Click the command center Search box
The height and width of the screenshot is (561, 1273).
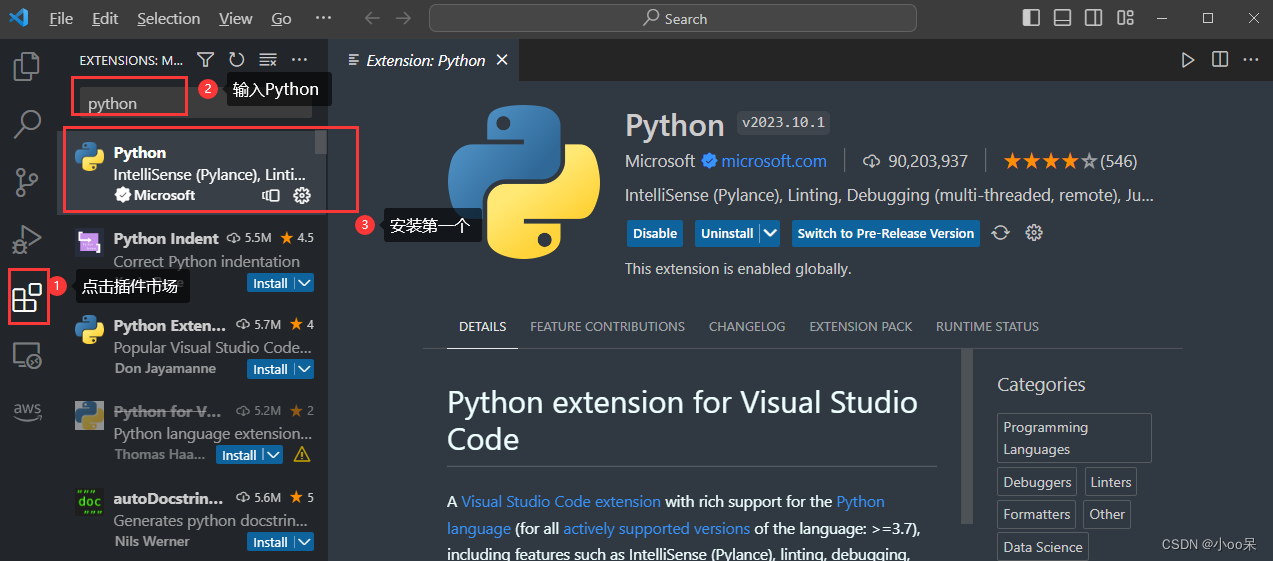pos(673,18)
